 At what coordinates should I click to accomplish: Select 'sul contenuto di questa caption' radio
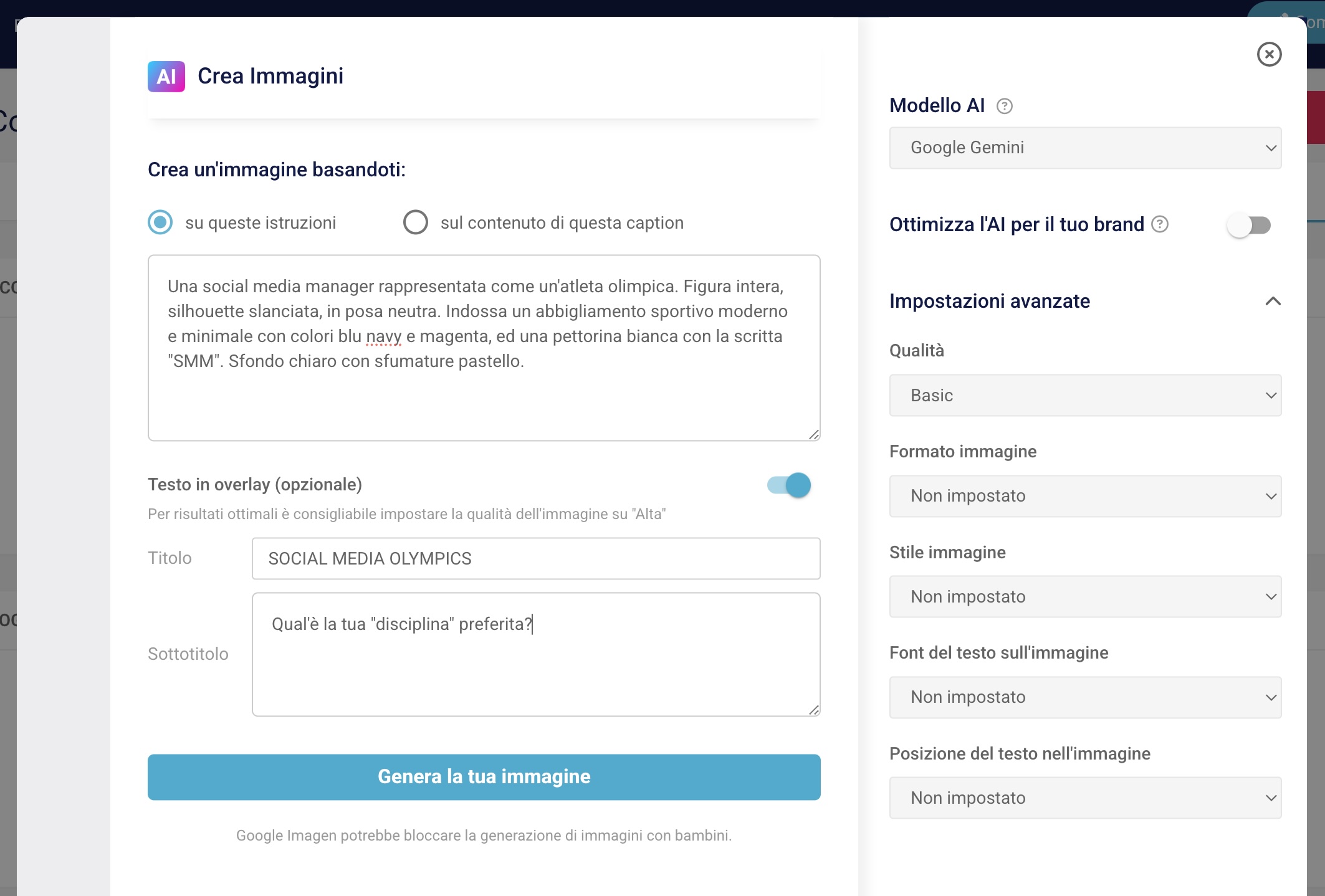coord(416,222)
